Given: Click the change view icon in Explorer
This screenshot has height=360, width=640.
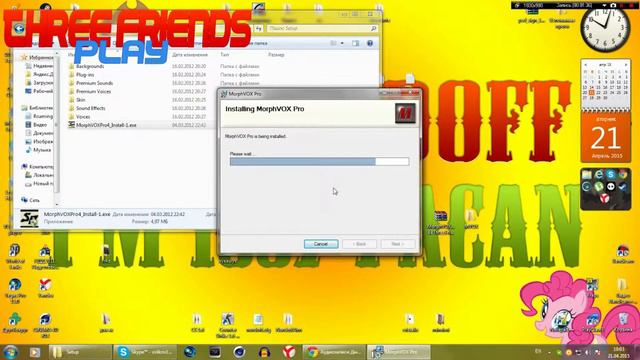Looking at the screenshot, I should point(334,43).
